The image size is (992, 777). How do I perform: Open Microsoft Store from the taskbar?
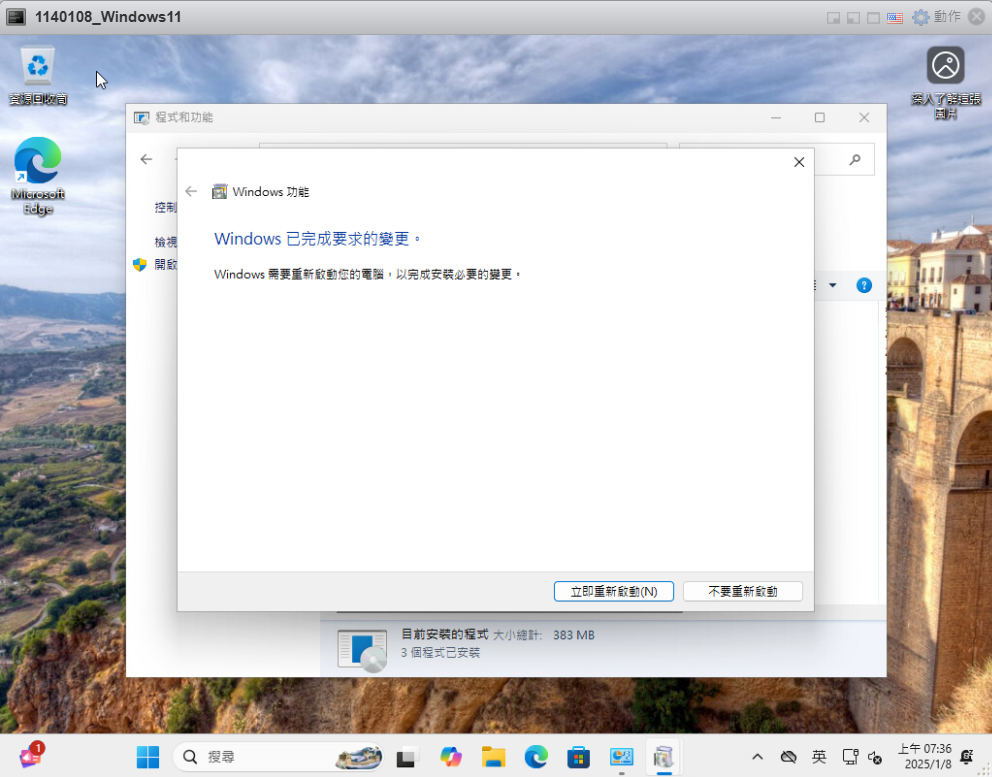[x=578, y=757]
